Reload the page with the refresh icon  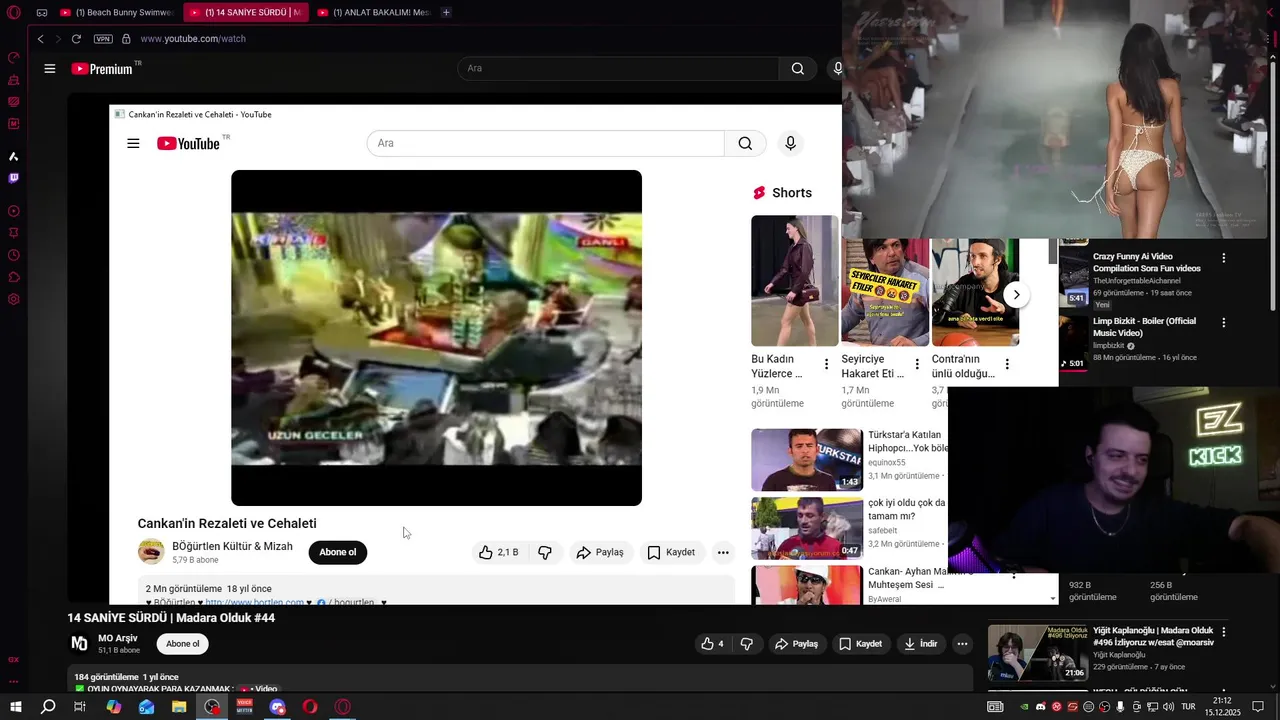tap(76, 39)
